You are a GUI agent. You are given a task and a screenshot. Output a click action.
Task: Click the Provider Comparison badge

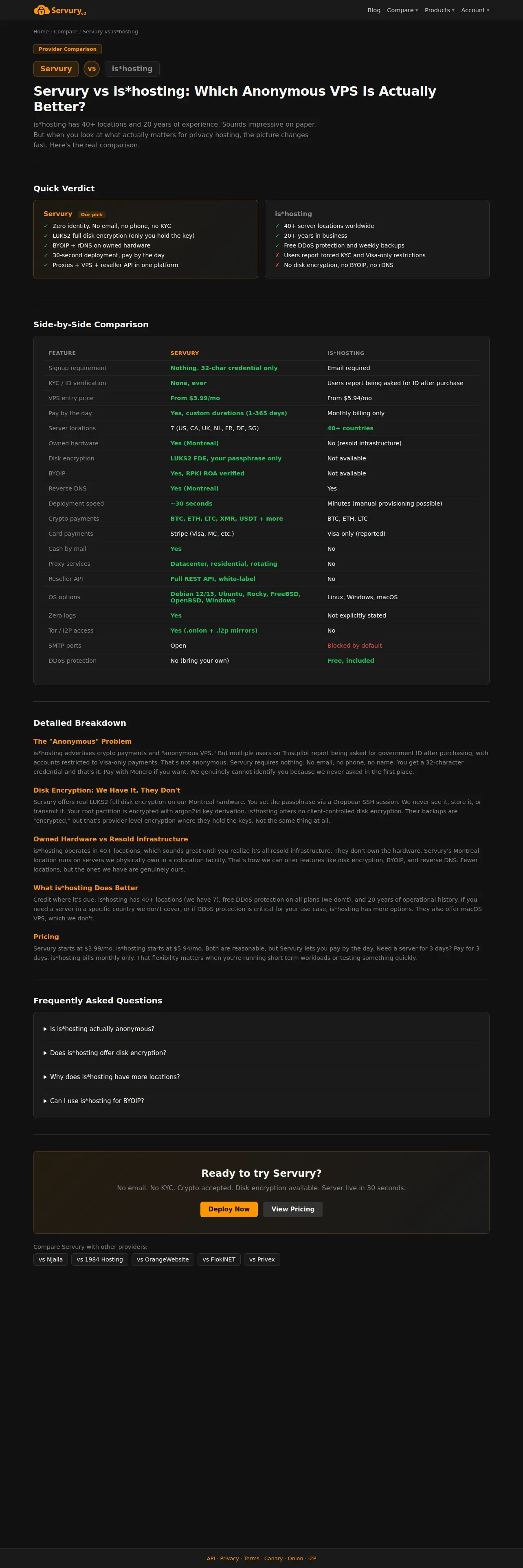[68, 49]
